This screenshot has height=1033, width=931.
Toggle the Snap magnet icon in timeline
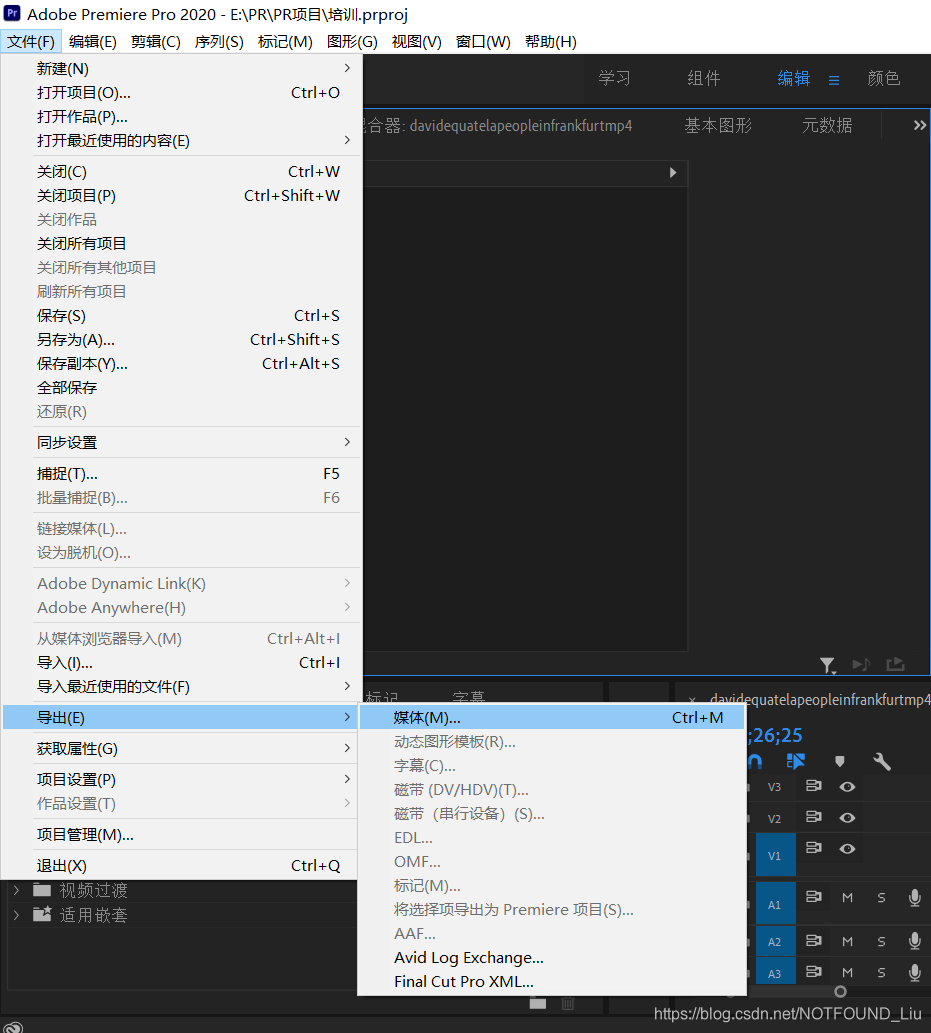pyautogui.click(x=756, y=762)
